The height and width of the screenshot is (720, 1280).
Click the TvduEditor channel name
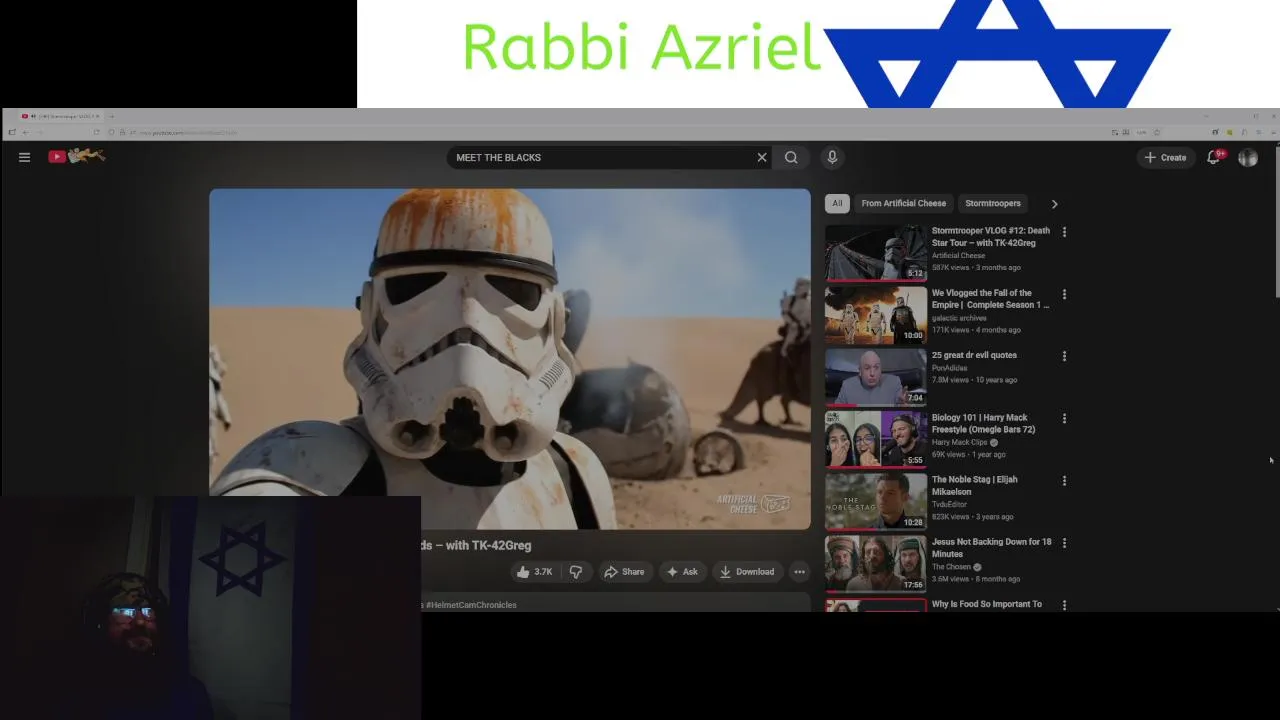pyautogui.click(x=949, y=504)
